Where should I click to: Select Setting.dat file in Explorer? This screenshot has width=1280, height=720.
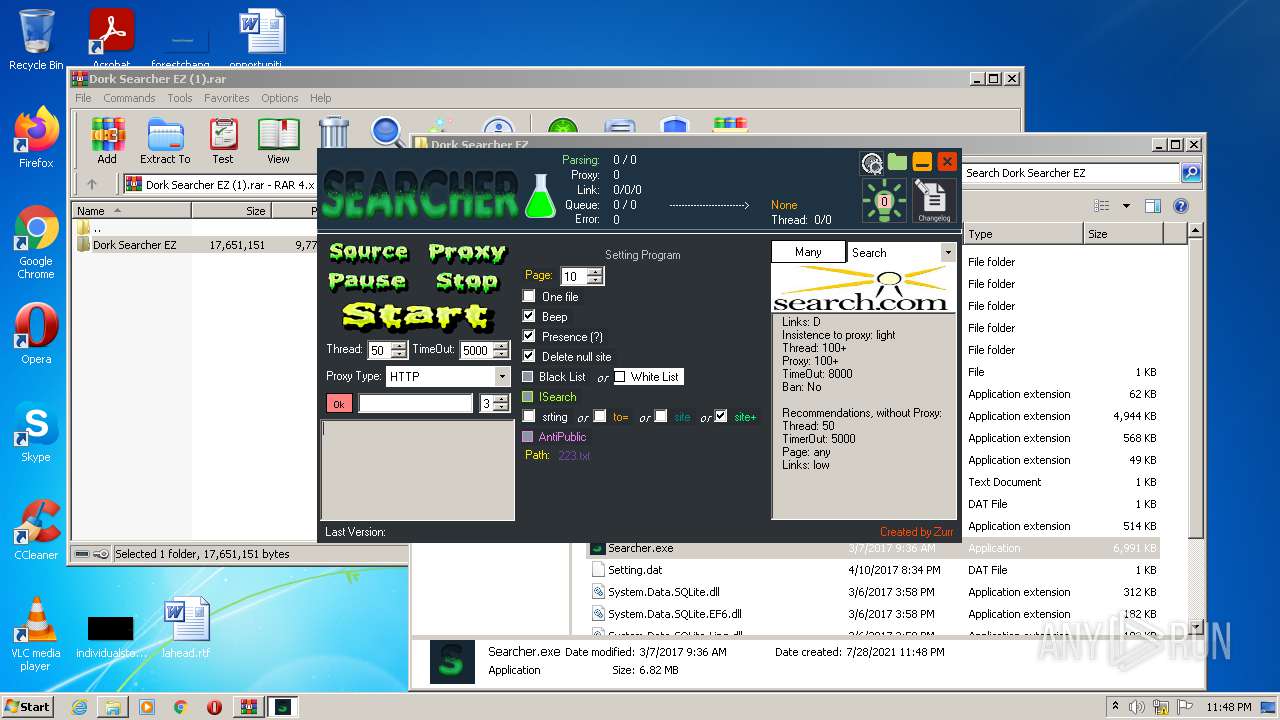(635, 570)
